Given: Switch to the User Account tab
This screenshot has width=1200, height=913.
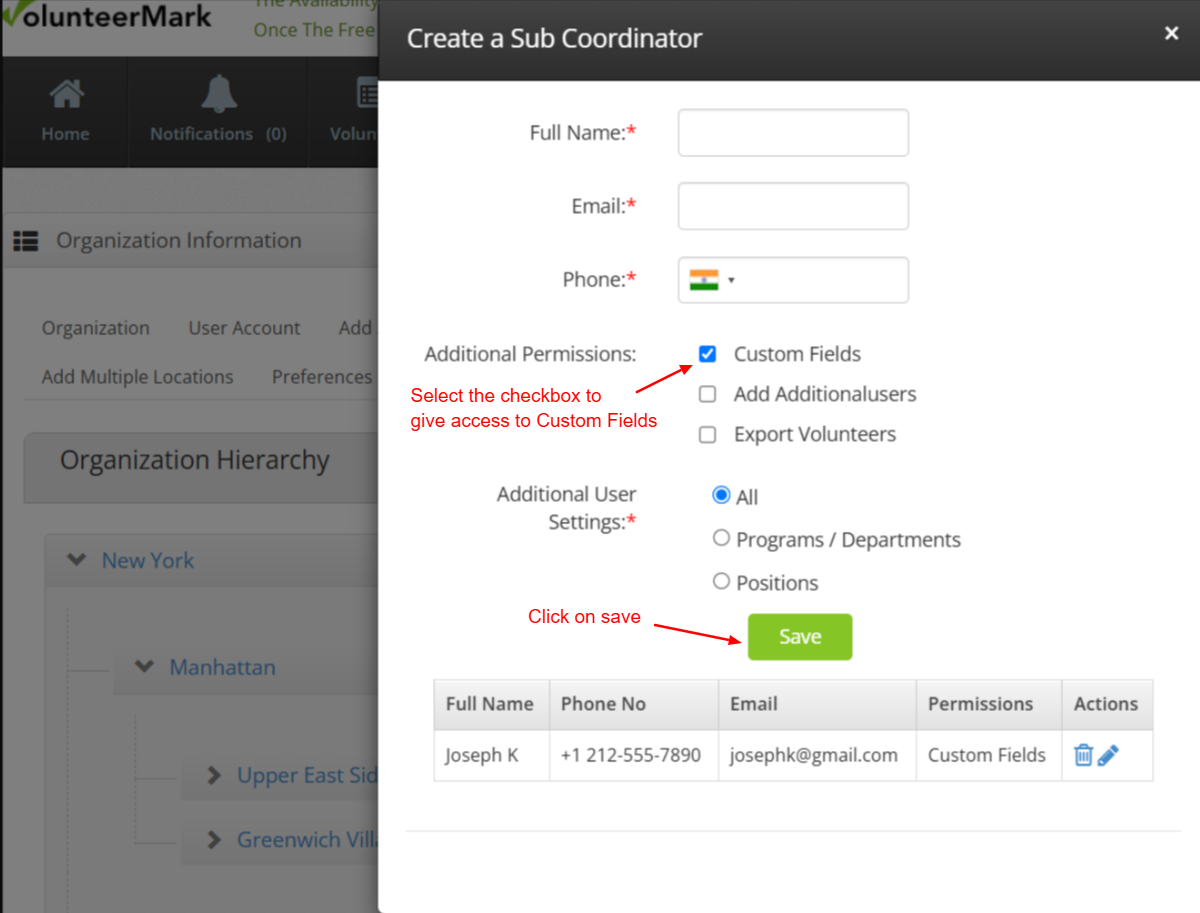Looking at the screenshot, I should (244, 328).
